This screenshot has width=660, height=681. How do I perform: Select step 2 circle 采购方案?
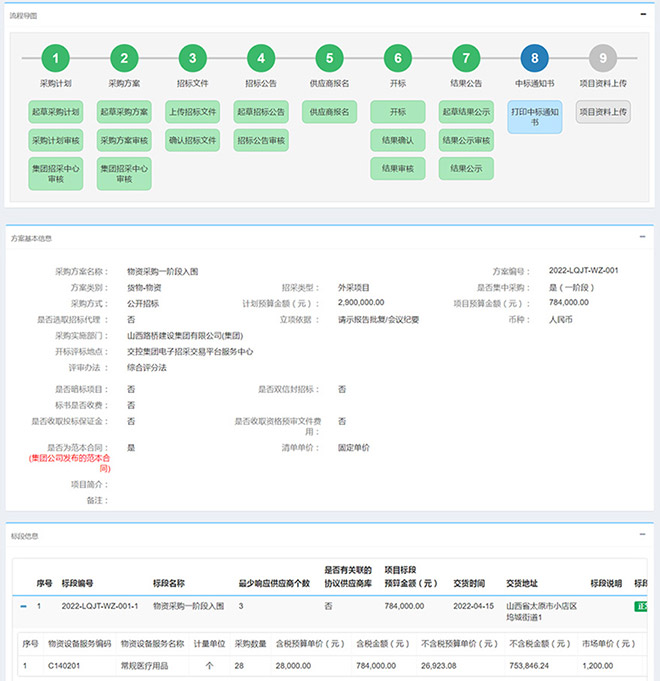124,59
